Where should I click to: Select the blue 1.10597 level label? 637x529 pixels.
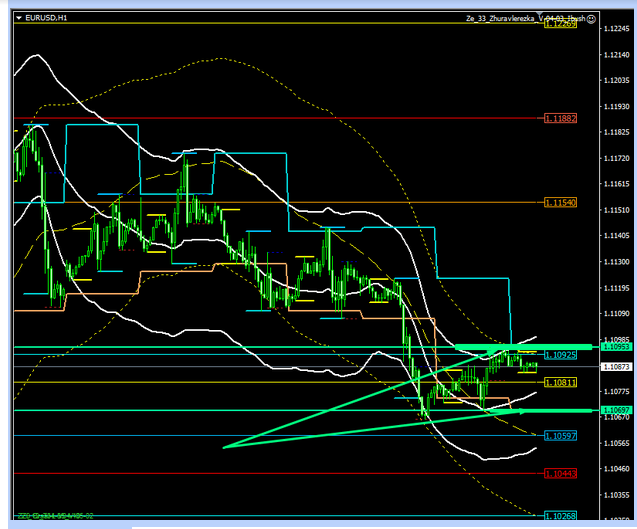coord(561,435)
